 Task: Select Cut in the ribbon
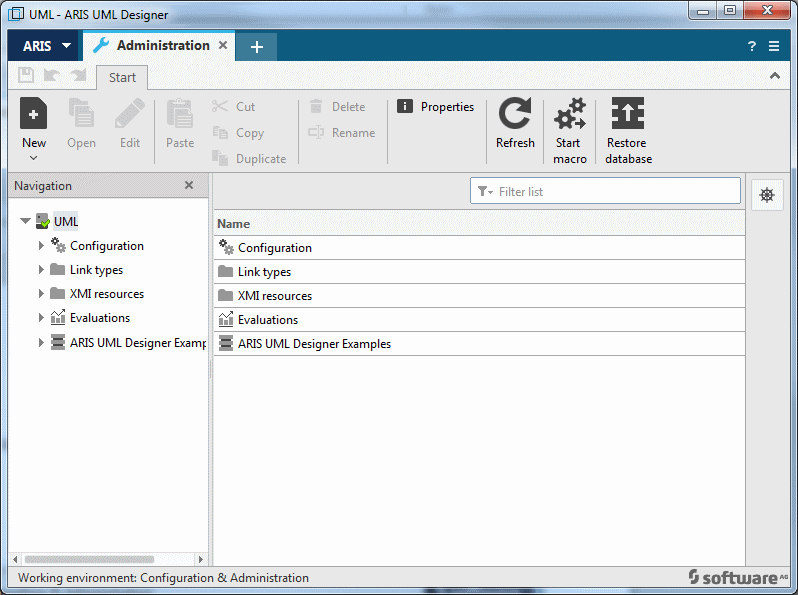[x=234, y=106]
